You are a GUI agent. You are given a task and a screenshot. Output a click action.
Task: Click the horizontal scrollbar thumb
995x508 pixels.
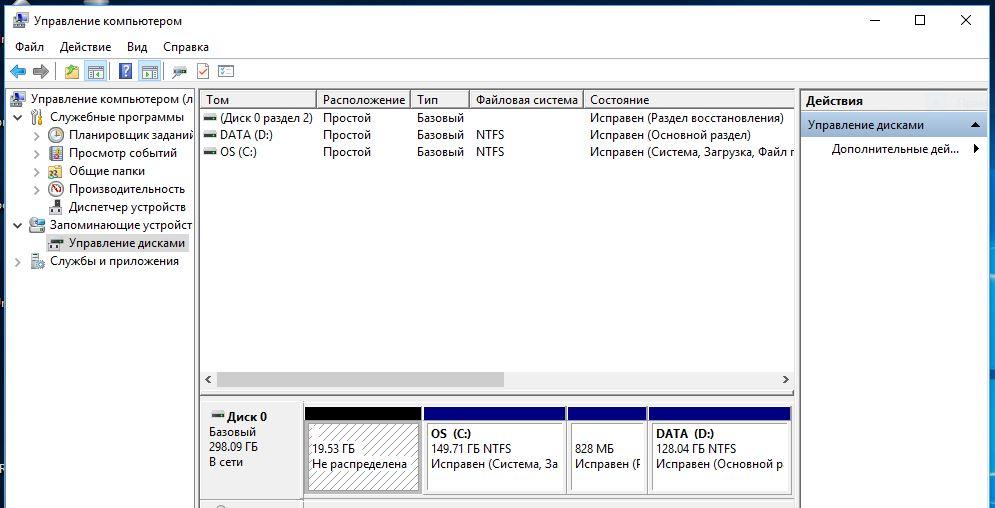(x=360, y=379)
